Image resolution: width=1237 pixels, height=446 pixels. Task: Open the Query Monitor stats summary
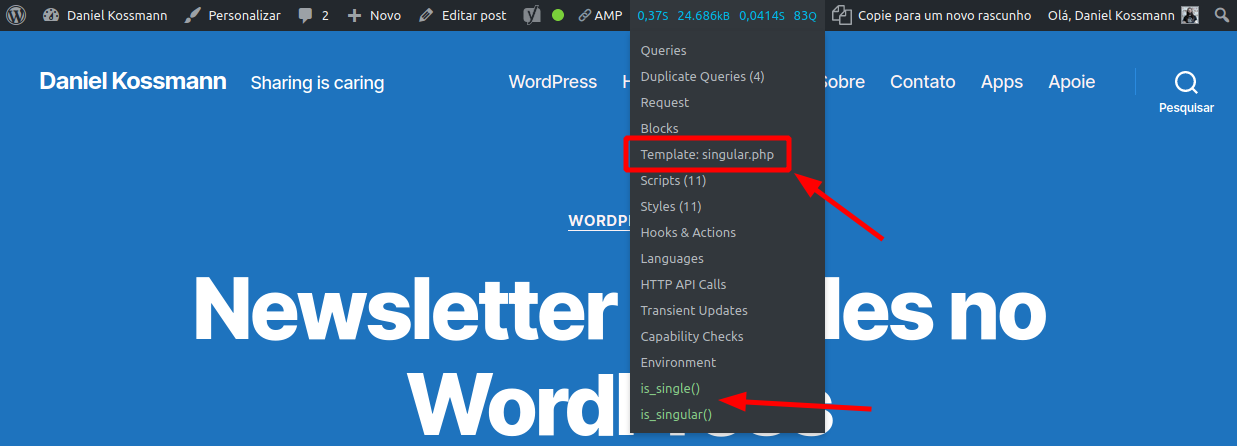tap(727, 16)
